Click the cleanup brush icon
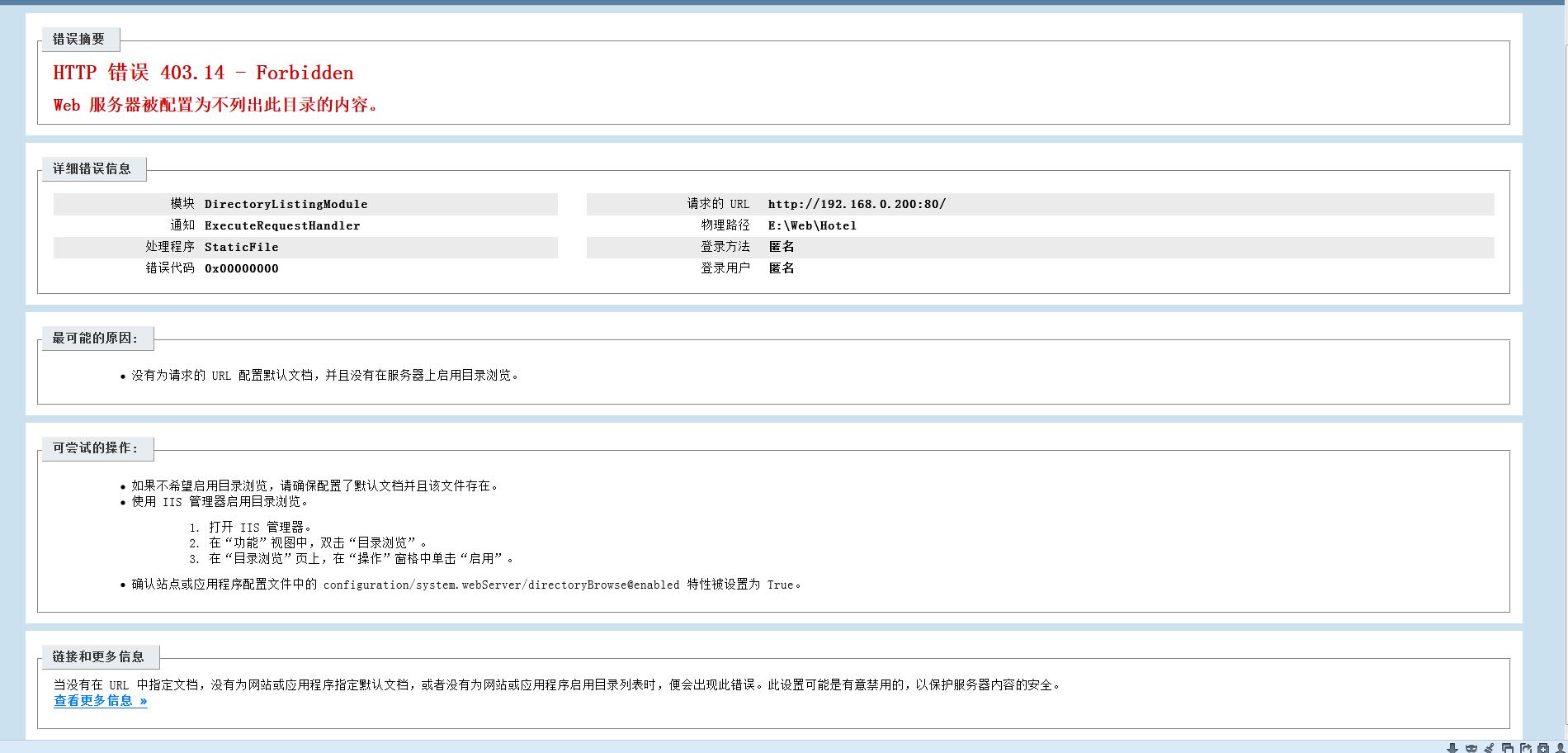The width and height of the screenshot is (1568, 753). pyautogui.click(x=1489, y=749)
